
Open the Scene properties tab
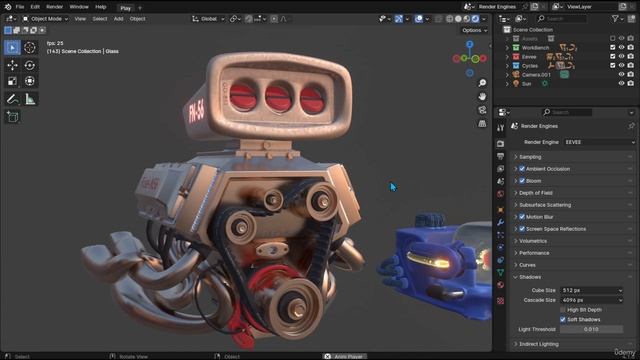[x=500, y=181]
